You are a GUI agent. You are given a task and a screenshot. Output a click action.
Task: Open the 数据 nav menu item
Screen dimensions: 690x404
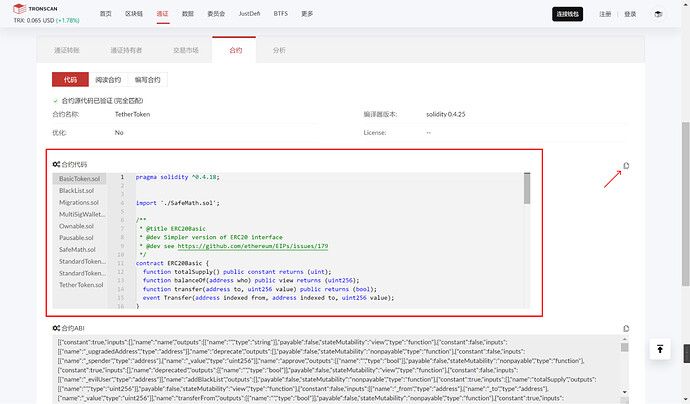[x=188, y=14]
